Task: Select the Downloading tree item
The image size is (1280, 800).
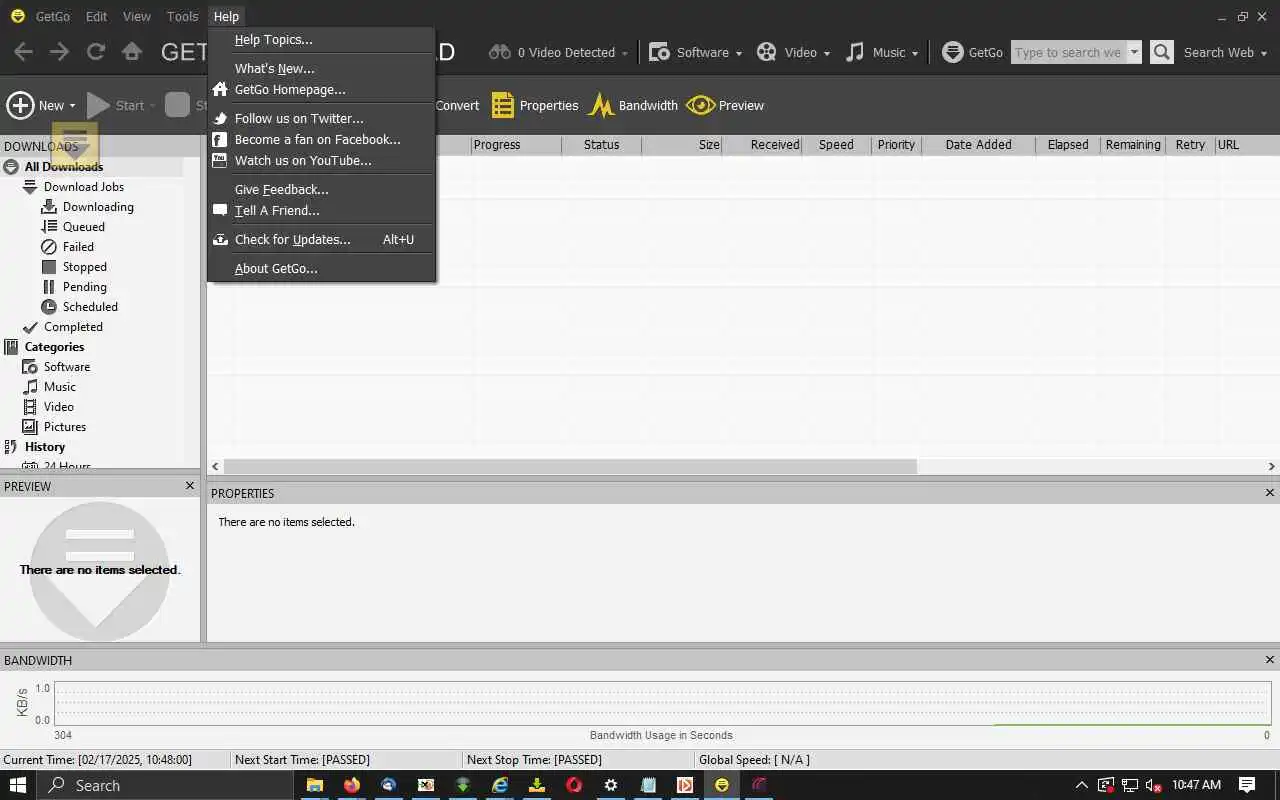Action: point(98,207)
